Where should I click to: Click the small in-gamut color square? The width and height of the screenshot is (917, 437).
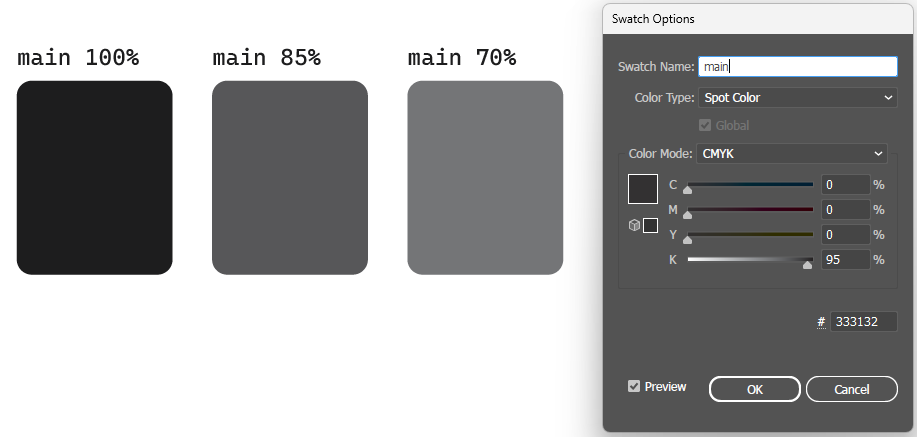point(650,225)
